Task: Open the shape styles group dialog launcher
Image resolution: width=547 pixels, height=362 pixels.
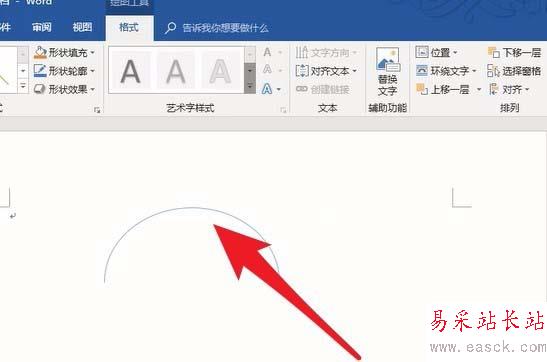Action: click(x=97, y=110)
